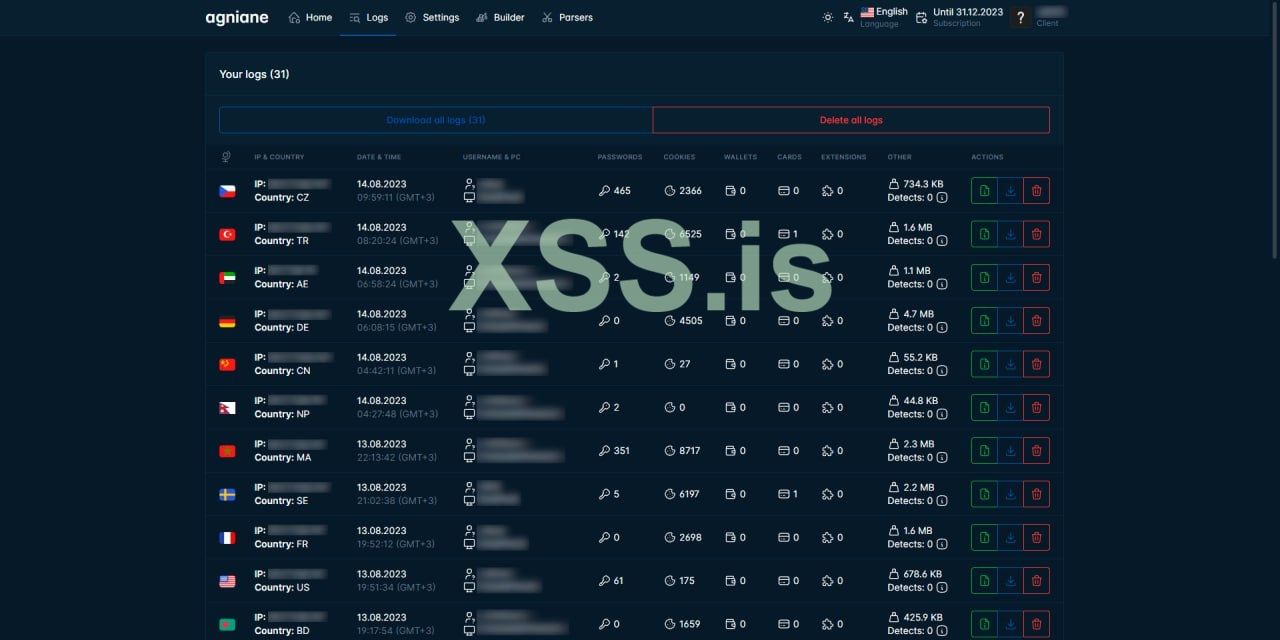1280x640 pixels.
Task: Click the 734.3 KB size value
Action: 923,184
